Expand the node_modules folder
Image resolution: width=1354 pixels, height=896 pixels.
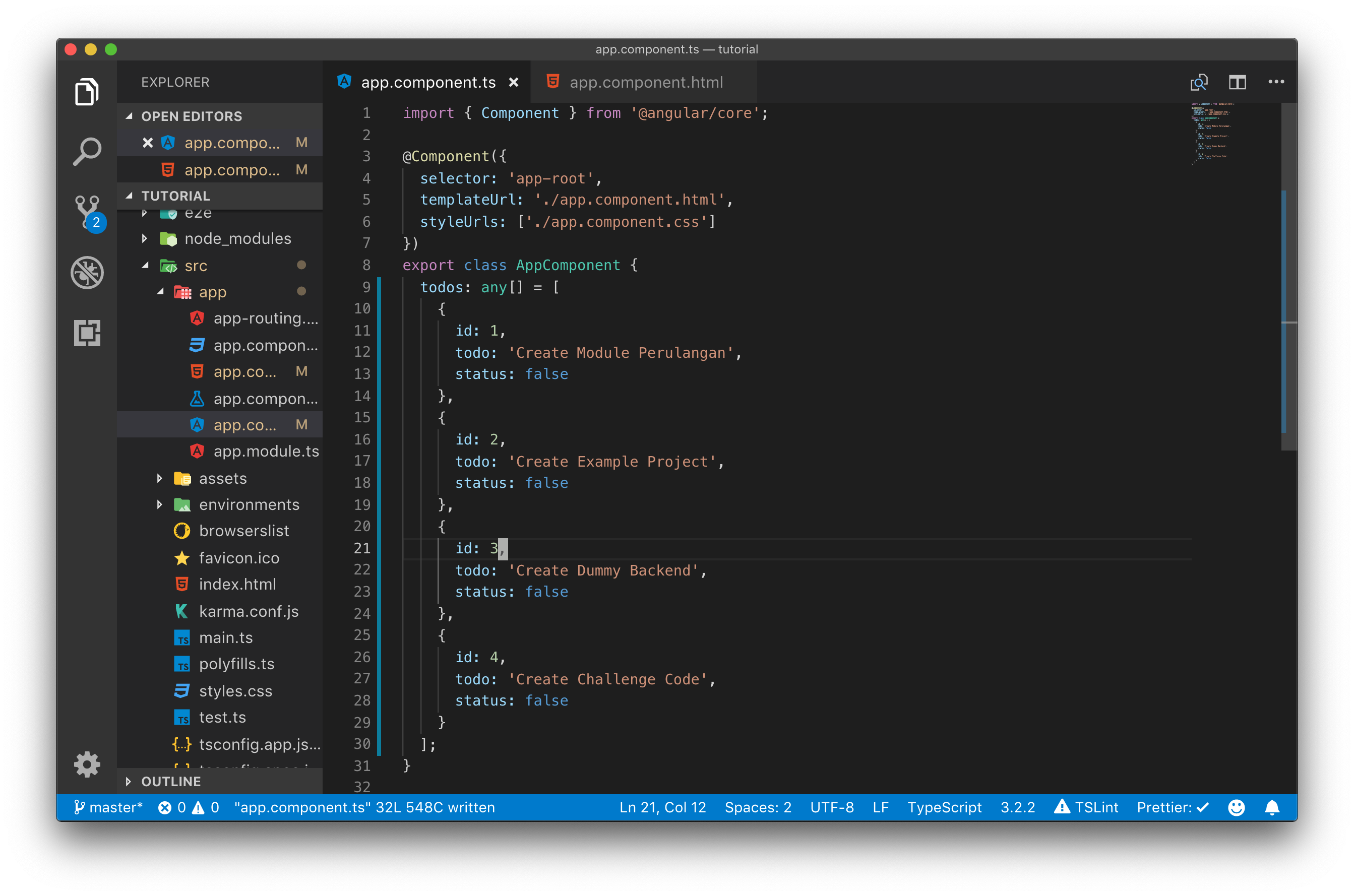pos(220,238)
